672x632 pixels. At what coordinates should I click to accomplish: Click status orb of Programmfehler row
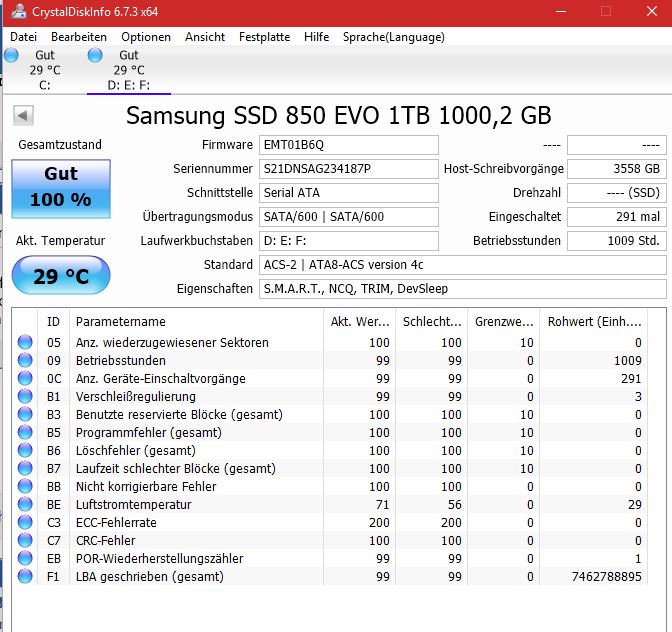click(x=25, y=432)
